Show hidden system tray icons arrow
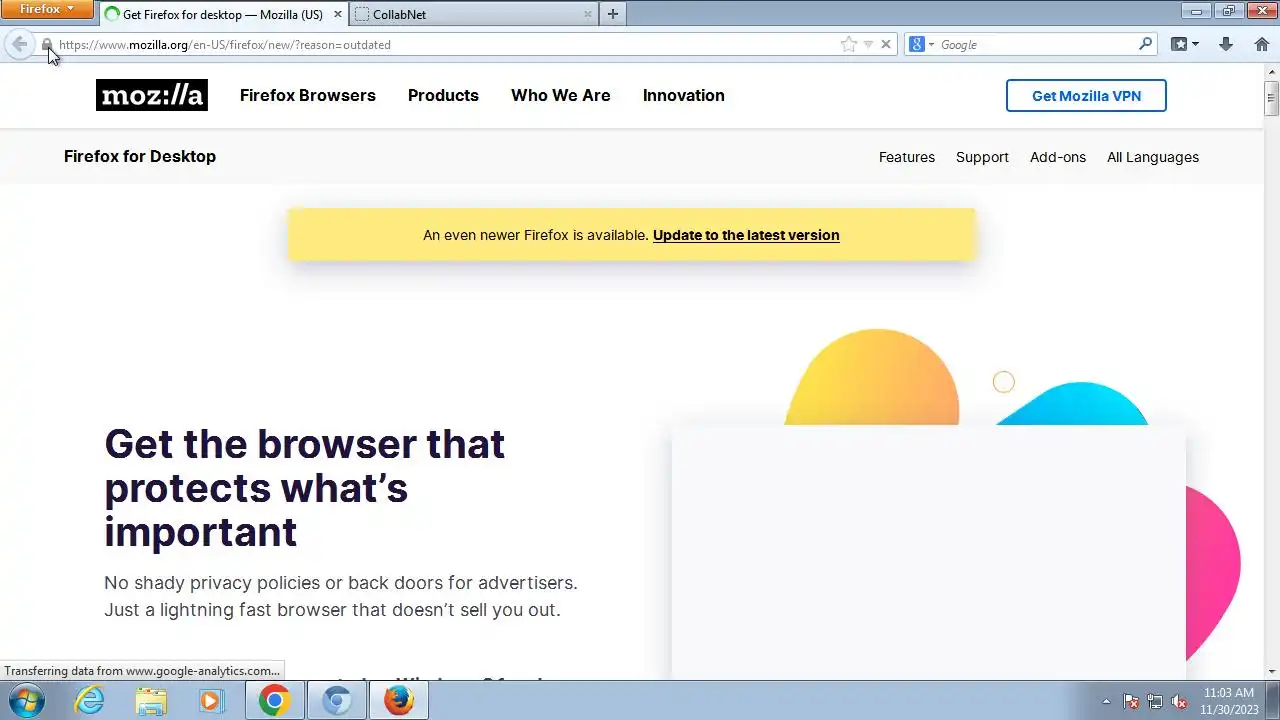Image resolution: width=1280 pixels, height=720 pixels. pos(1106,701)
